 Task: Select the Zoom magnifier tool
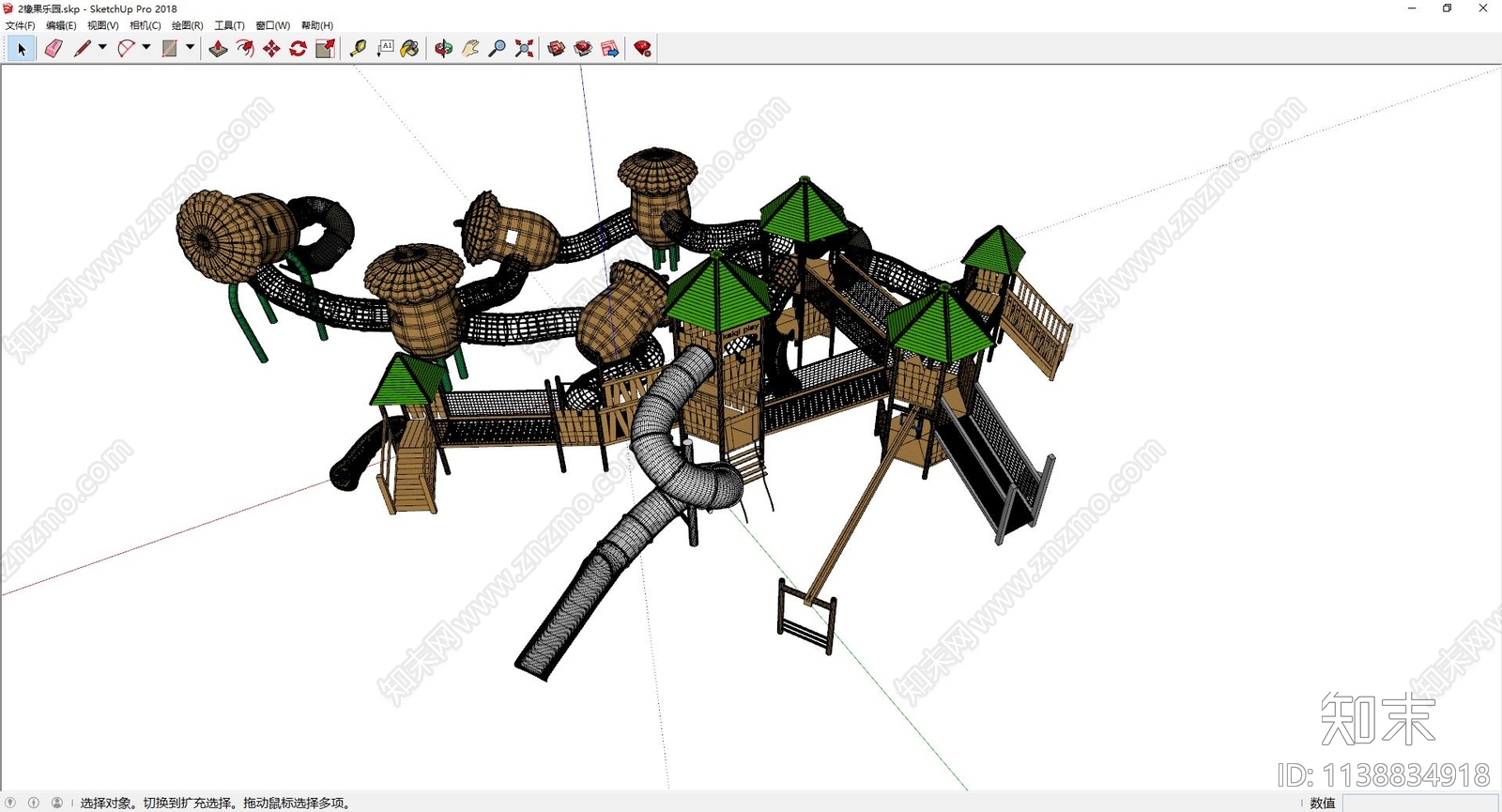click(498, 49)
